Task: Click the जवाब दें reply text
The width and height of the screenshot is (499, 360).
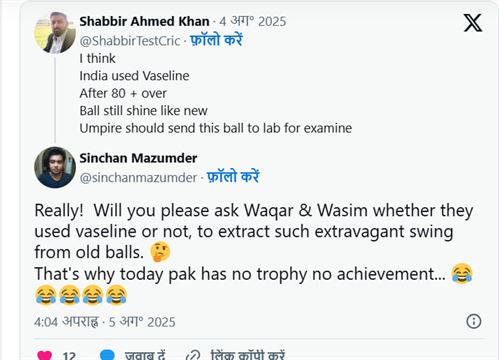Action: point(145,355)
